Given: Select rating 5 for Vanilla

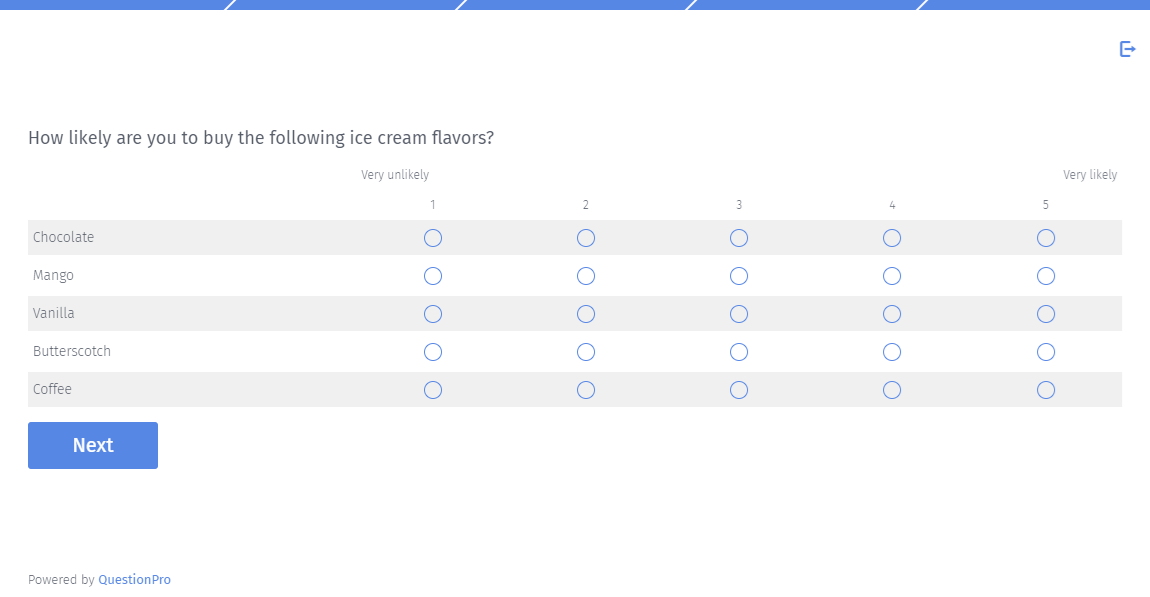Looking at the screenshot, I should [1046, 314].
